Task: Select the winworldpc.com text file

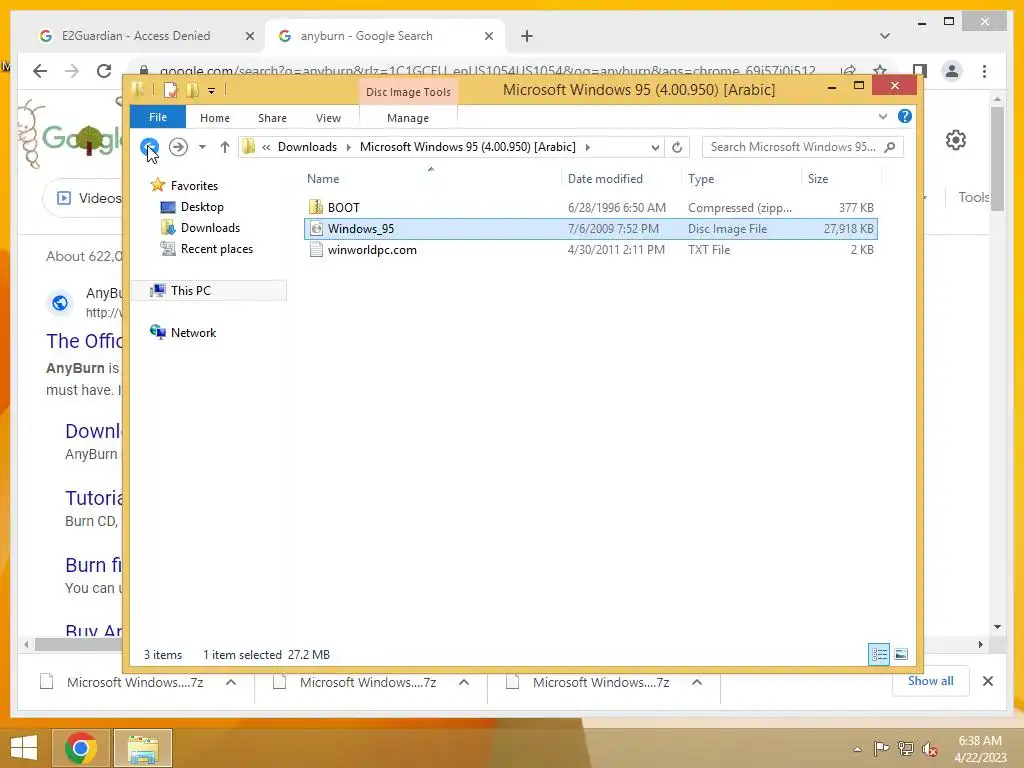Action: click(590, 249)
